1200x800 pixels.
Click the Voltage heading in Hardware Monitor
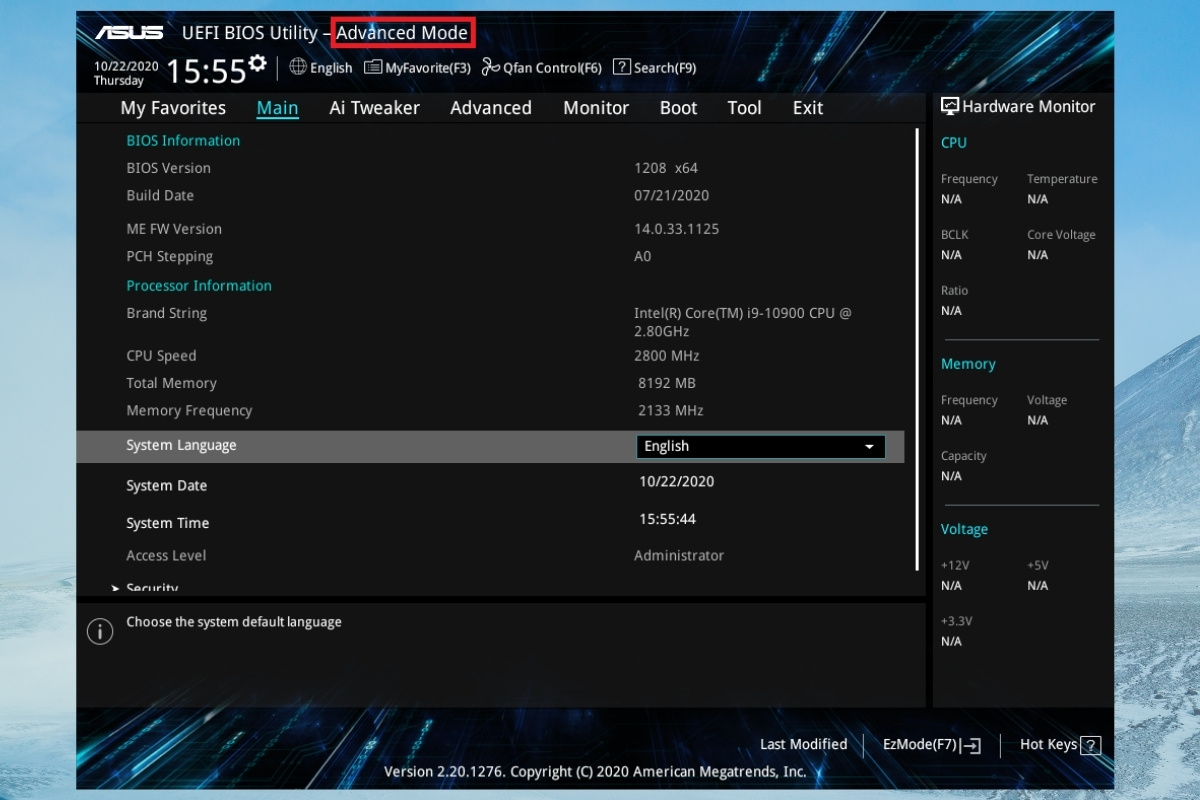click(x=964, y=529)
